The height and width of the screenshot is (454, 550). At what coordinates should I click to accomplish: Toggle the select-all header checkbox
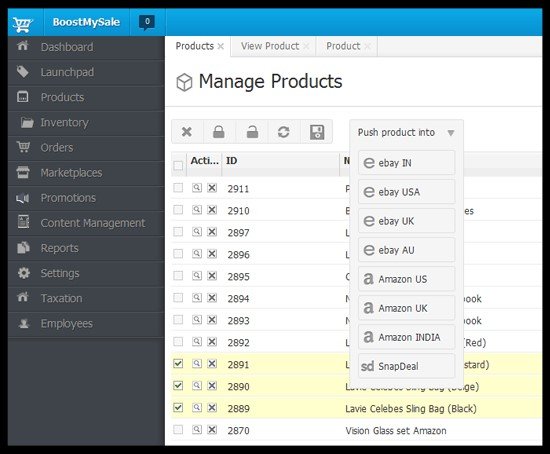pos(178,165)
